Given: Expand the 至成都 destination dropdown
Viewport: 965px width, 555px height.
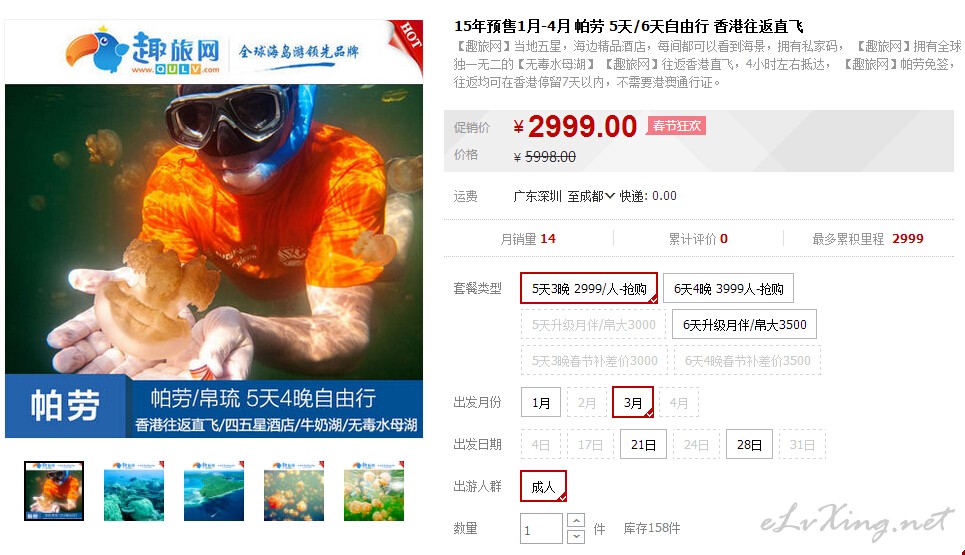Looking at the screenshot, I should [x=591, y=196].
